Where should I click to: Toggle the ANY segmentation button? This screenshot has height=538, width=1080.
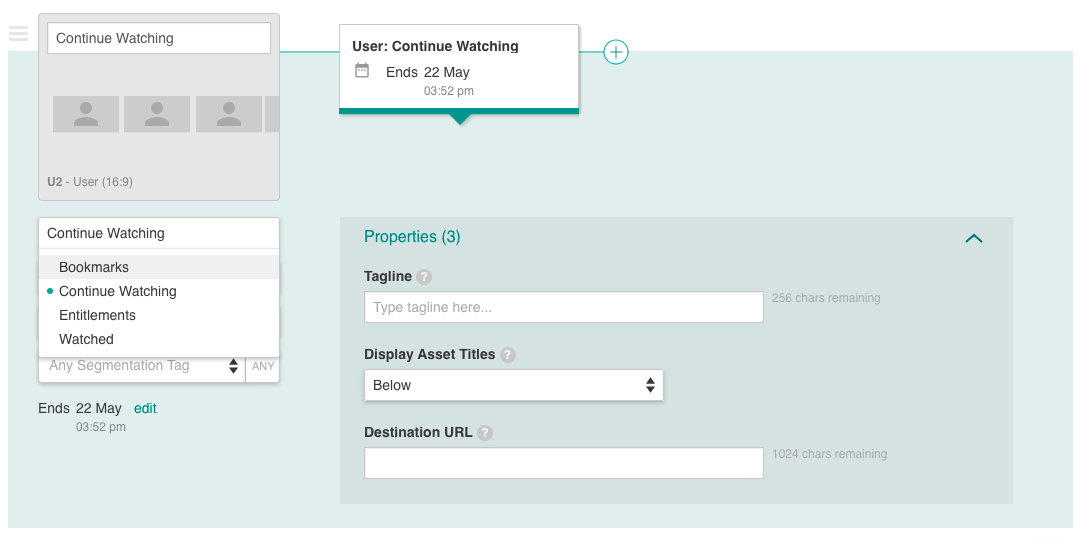click(263, 366)
